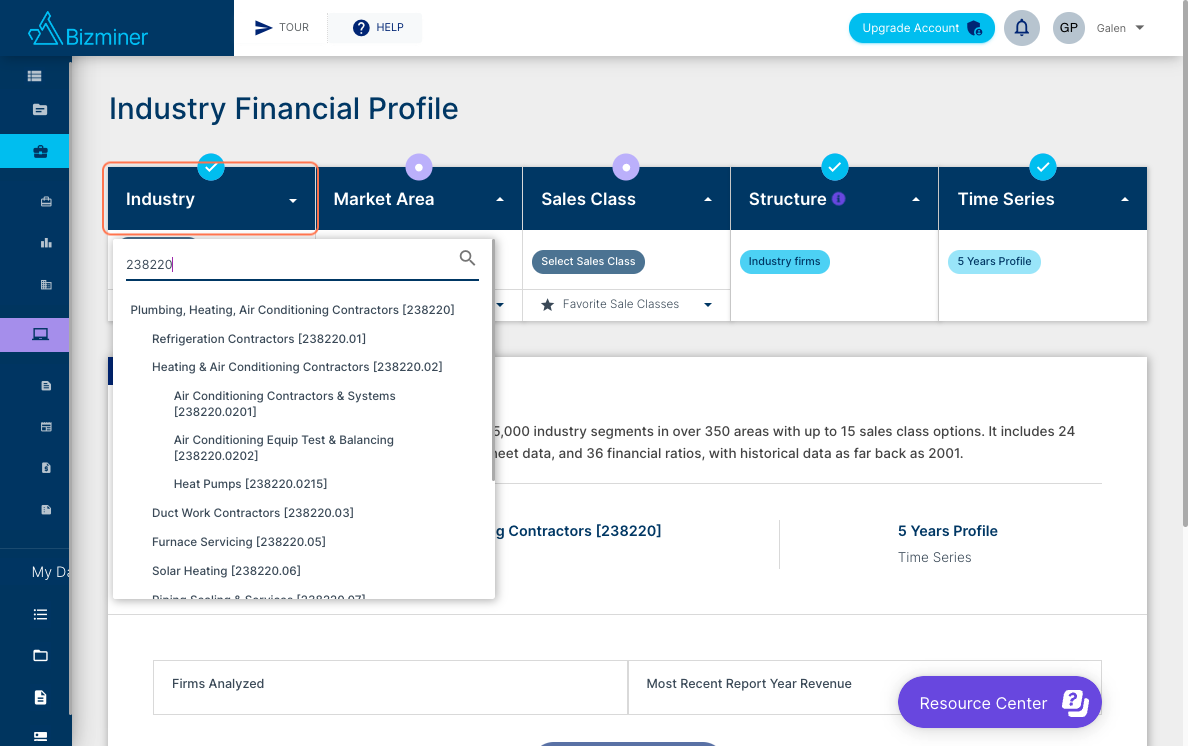The width and height of the screenshot is (1188, 746).
Task: Expand the Time Series panel arrow
Action: pos(1124,199)
